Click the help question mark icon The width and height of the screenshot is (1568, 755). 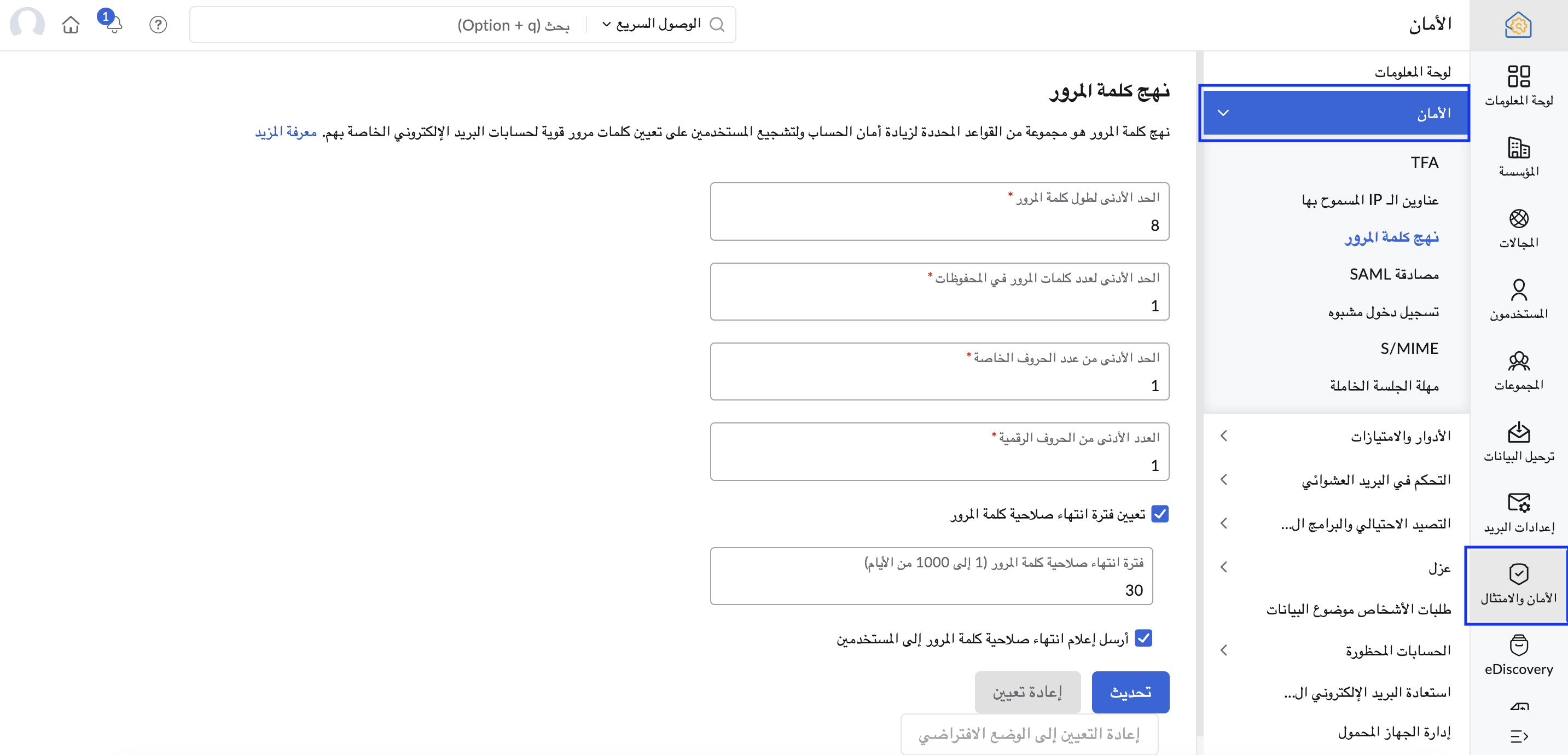coord(158,25)
